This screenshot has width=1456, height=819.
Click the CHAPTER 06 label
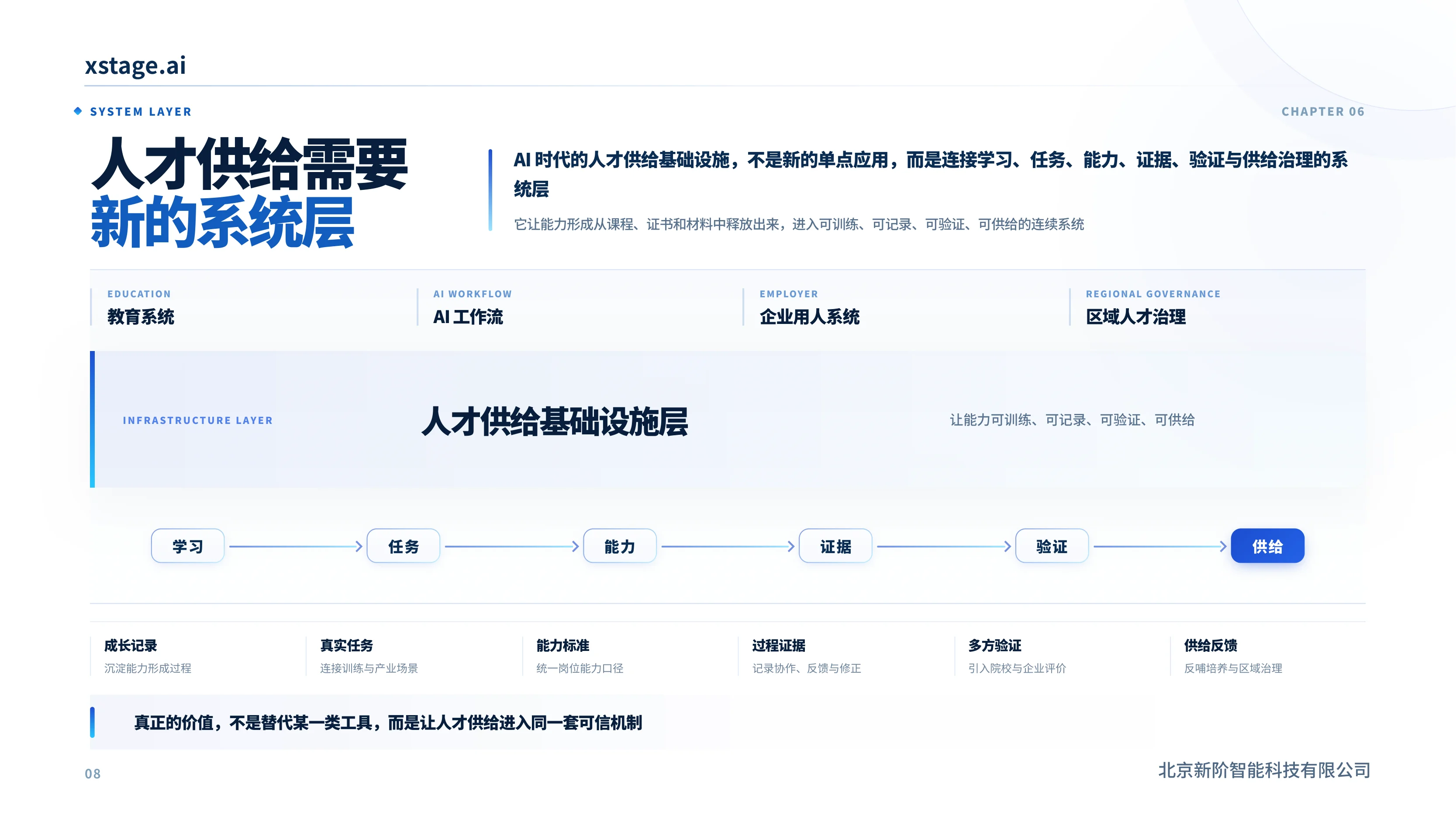1323,112
